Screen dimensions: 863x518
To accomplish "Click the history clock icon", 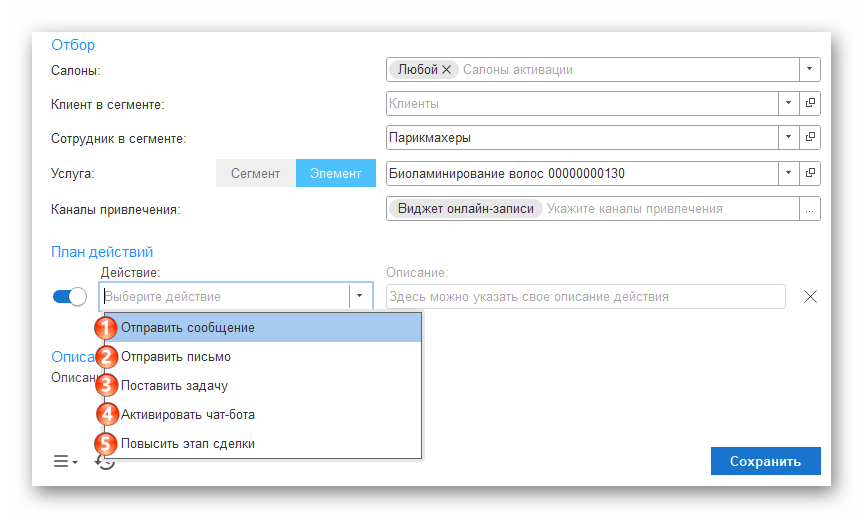I will pos(106,461).
